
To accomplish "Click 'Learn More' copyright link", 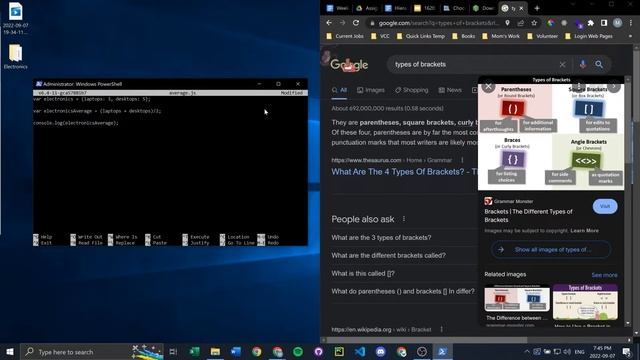I will pyautogui.click(x=584, y=231).
